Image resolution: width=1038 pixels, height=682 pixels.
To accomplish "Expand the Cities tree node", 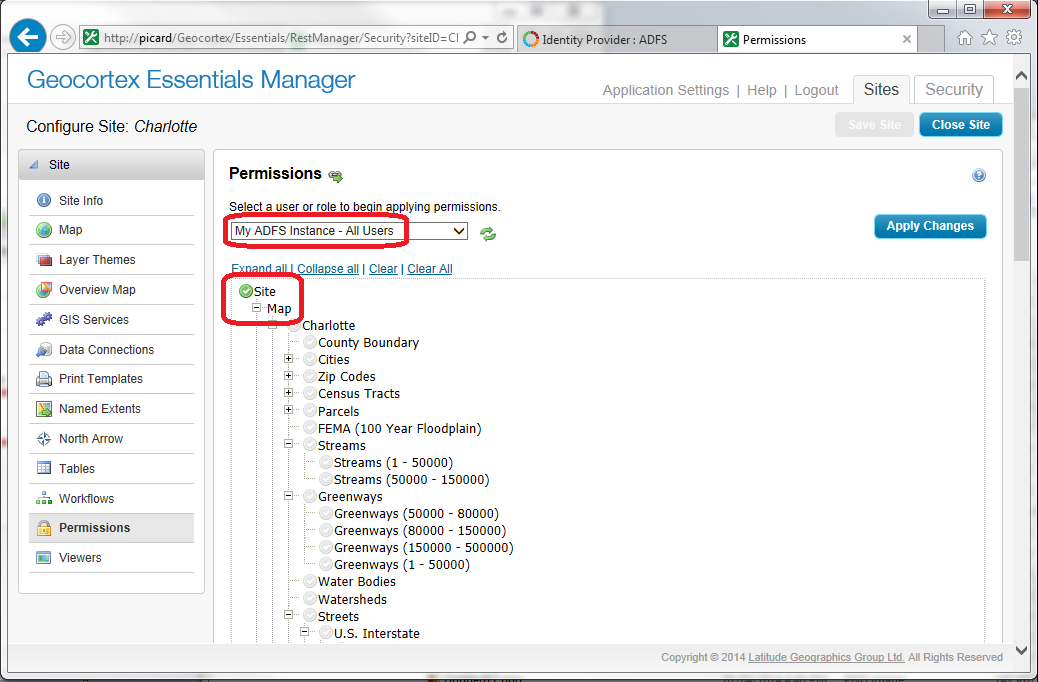I will tap(288, 359).
